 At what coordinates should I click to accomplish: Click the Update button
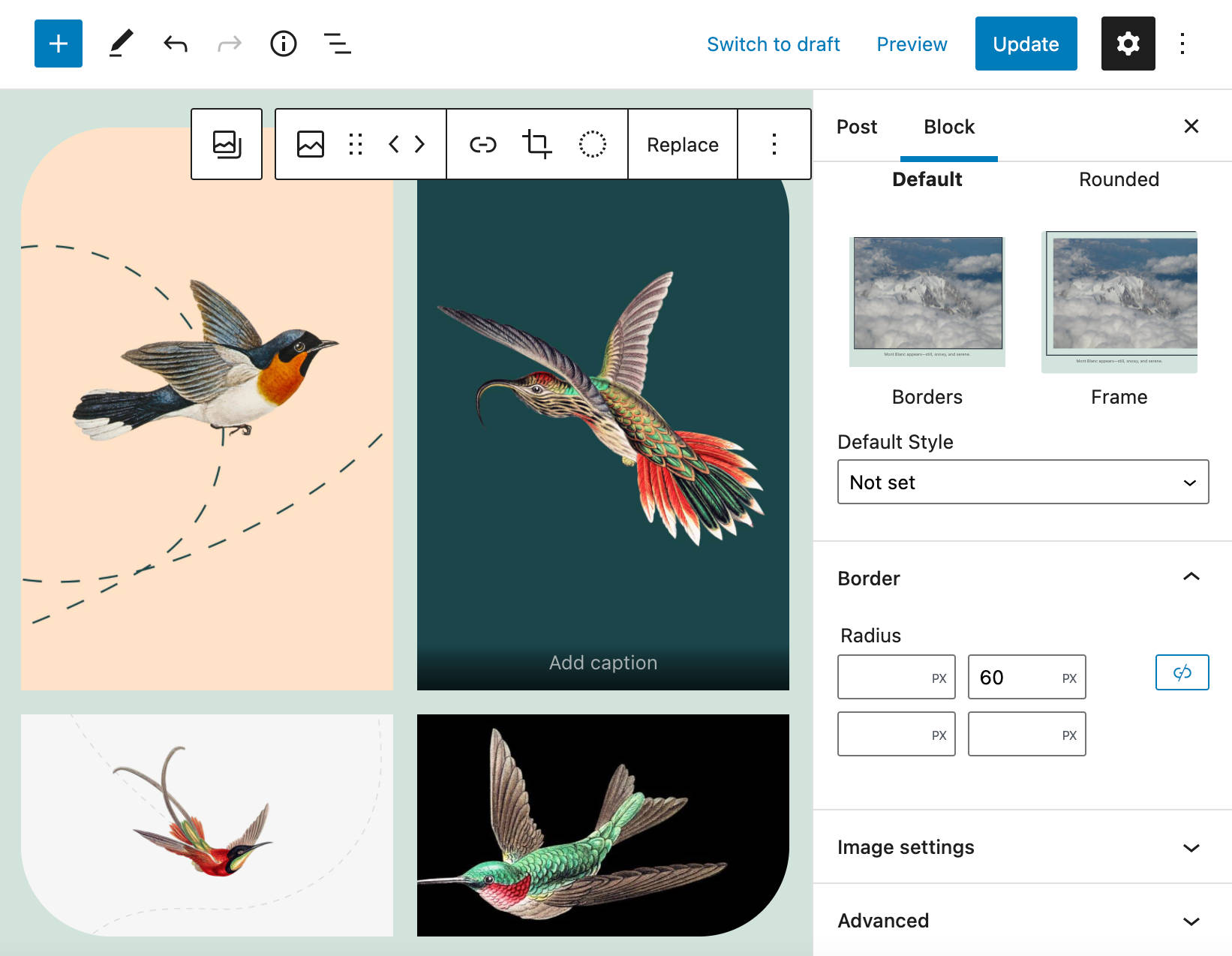coord(1026,44)
